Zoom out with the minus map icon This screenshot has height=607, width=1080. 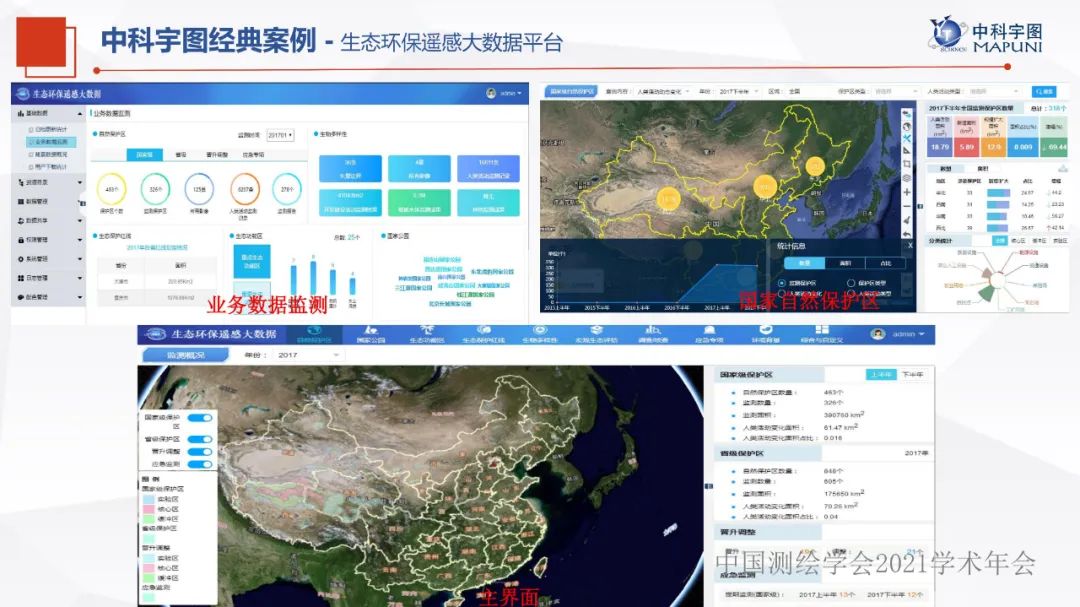(907, 205)
